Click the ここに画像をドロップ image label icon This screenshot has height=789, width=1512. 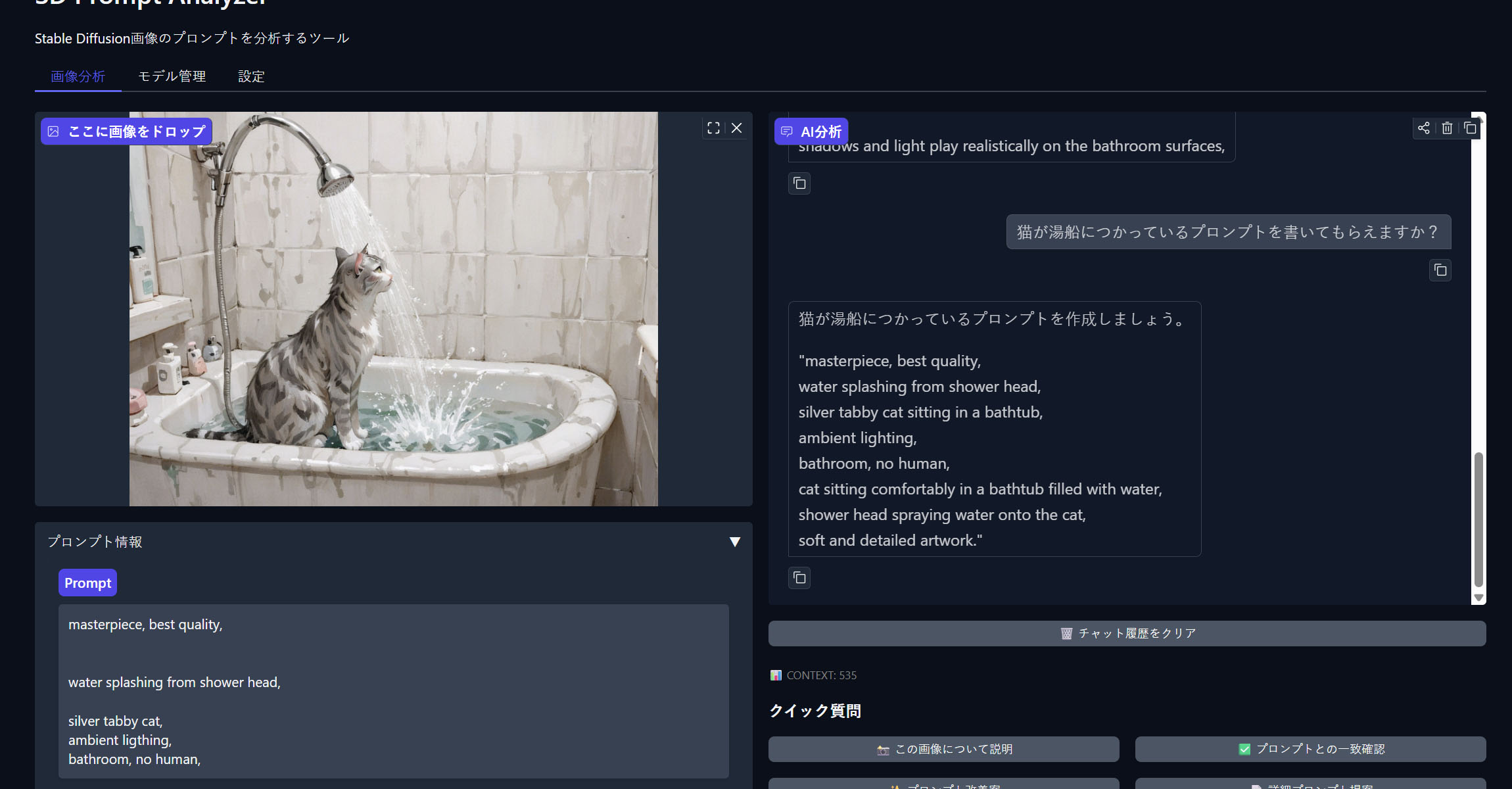54,131
